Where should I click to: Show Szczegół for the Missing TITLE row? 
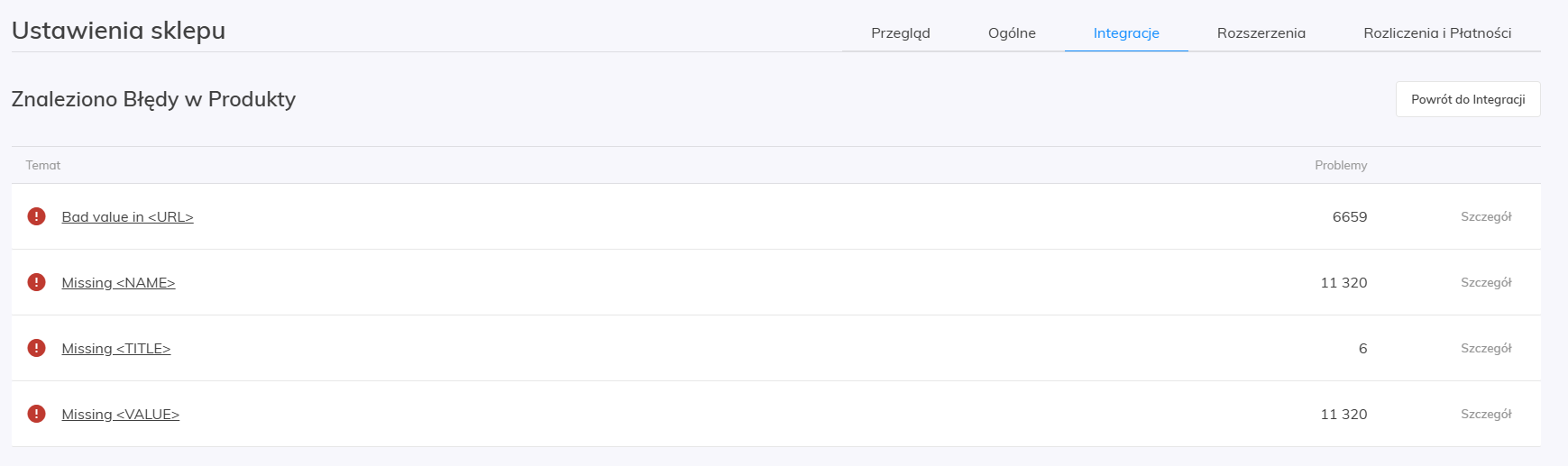pos(1486,349)
